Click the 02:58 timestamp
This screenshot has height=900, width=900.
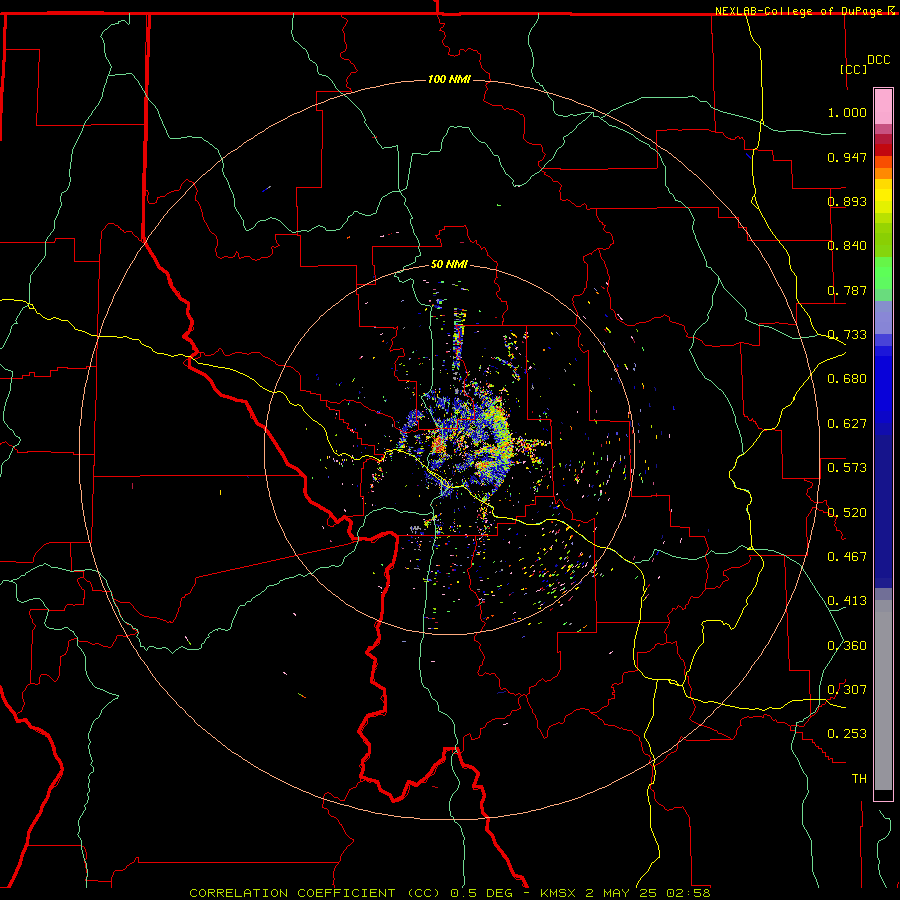(688, 893)
